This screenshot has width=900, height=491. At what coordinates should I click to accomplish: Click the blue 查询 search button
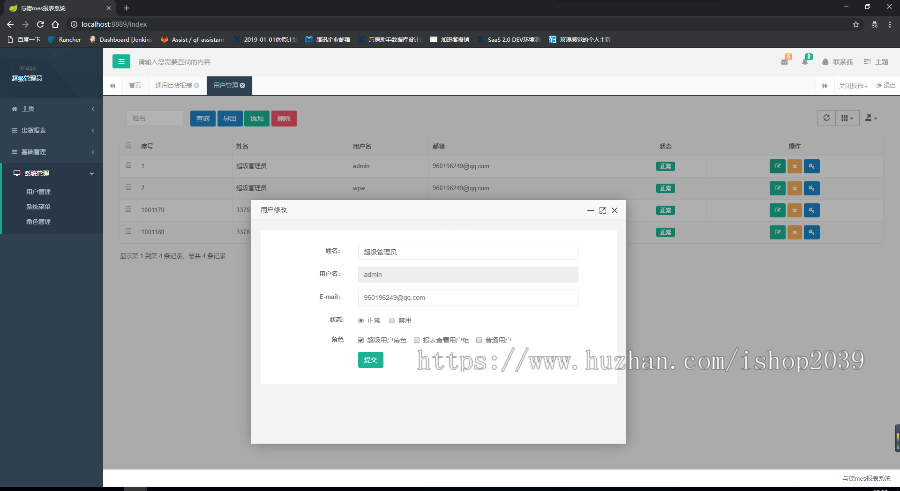coord(203,118)
